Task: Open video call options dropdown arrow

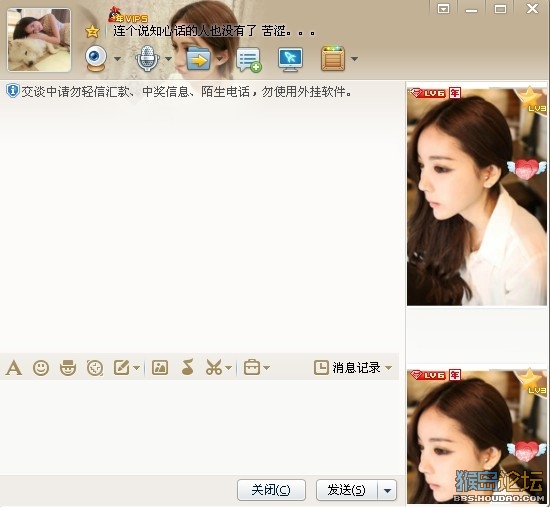Action: (118, 59)
